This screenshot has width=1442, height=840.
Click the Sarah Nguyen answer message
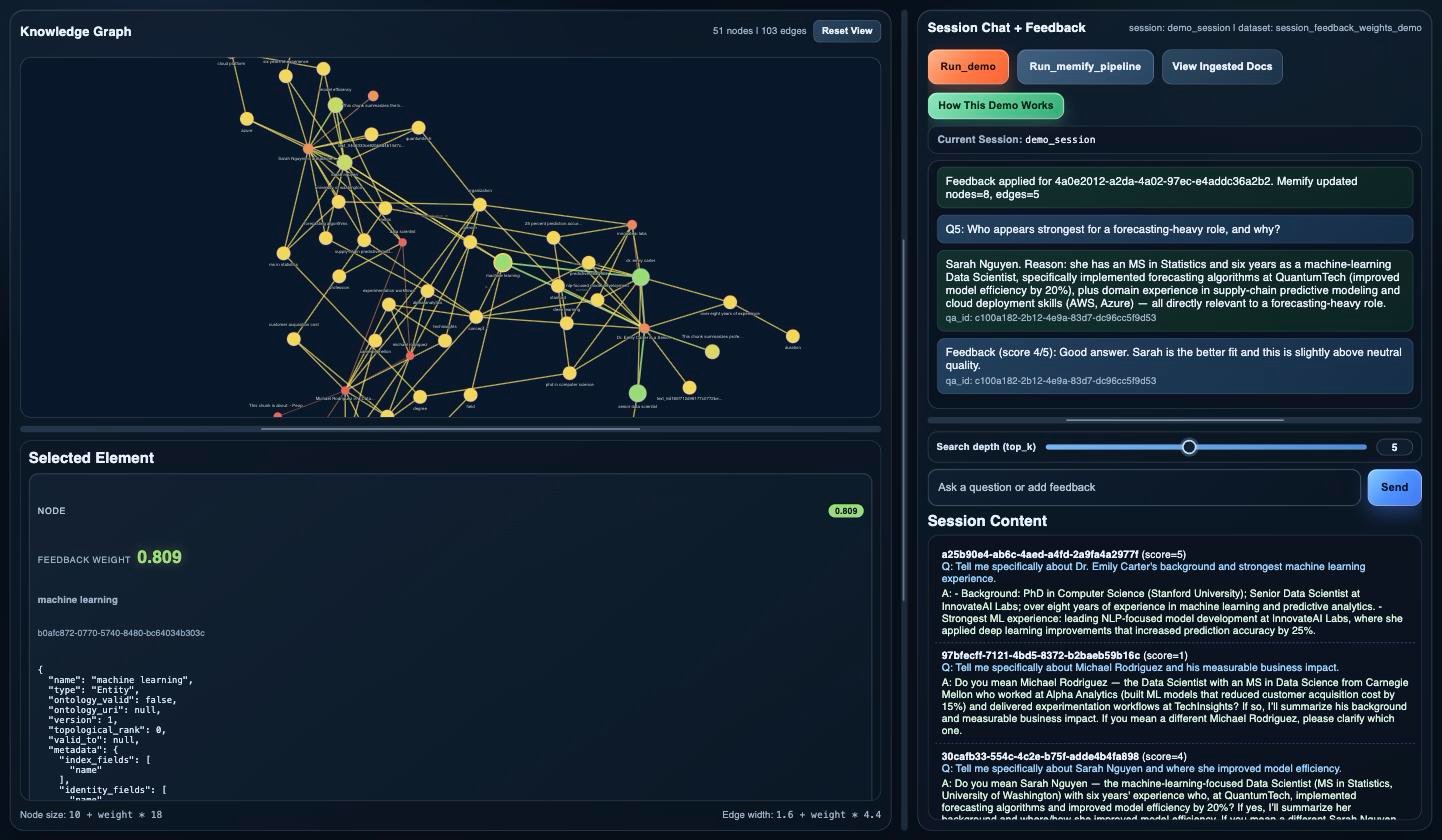coord(1175,291)
